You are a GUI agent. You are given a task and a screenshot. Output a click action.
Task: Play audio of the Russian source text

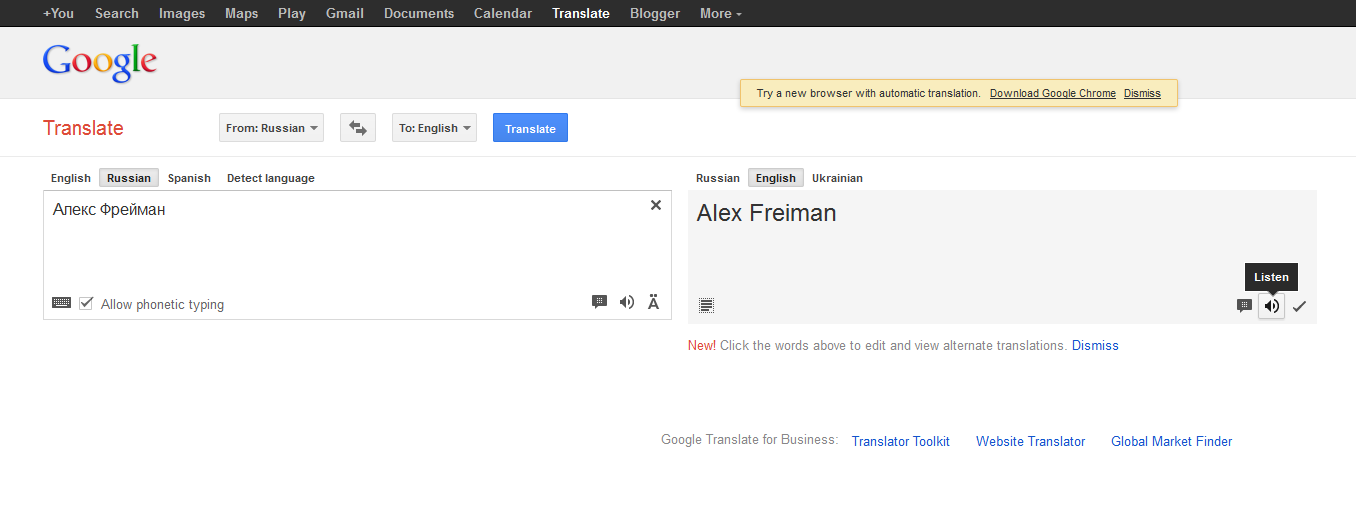[627, 302]
